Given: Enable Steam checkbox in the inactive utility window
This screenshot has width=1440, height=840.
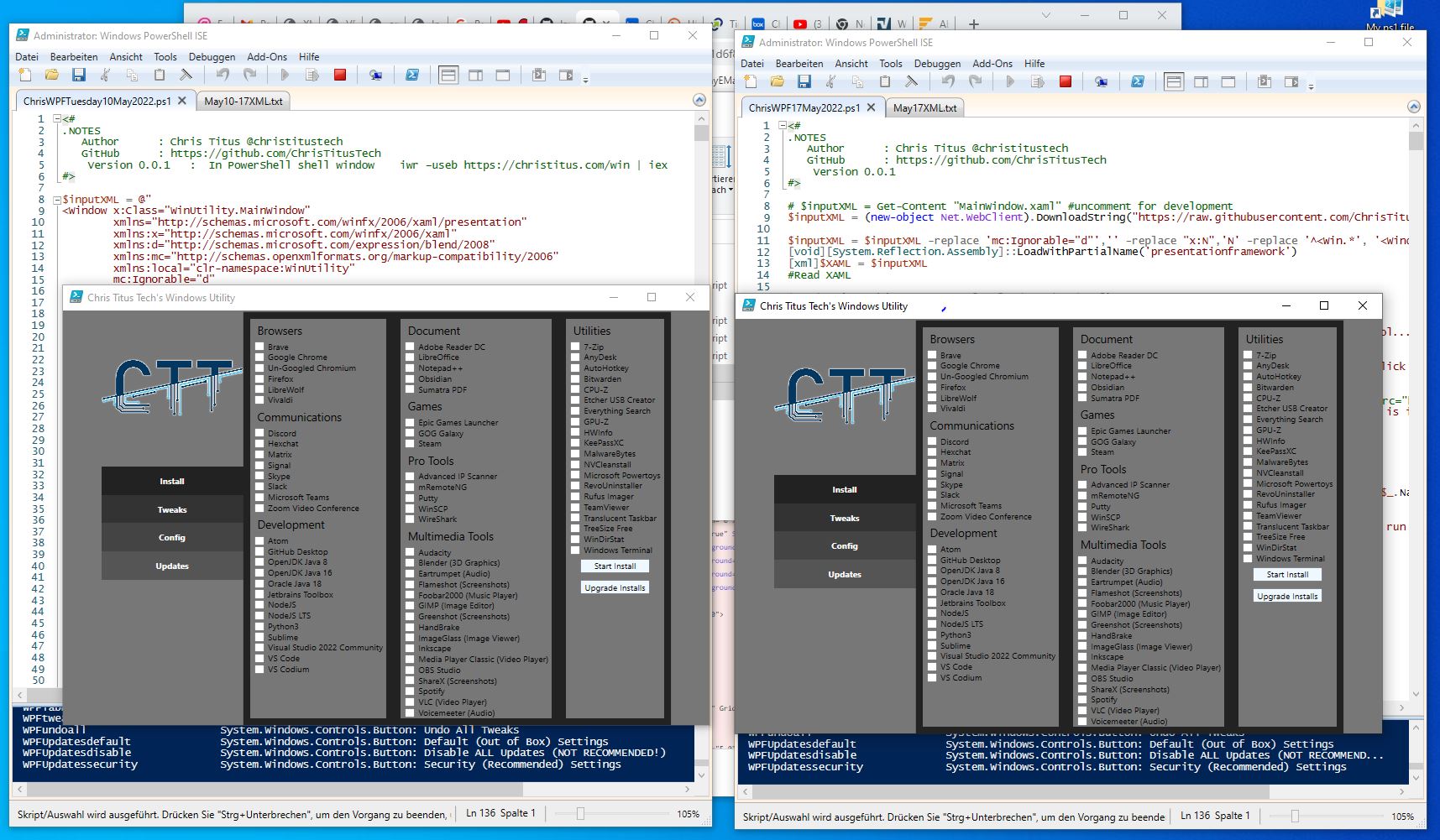Looking at the screenshot, I should [411, 444].
